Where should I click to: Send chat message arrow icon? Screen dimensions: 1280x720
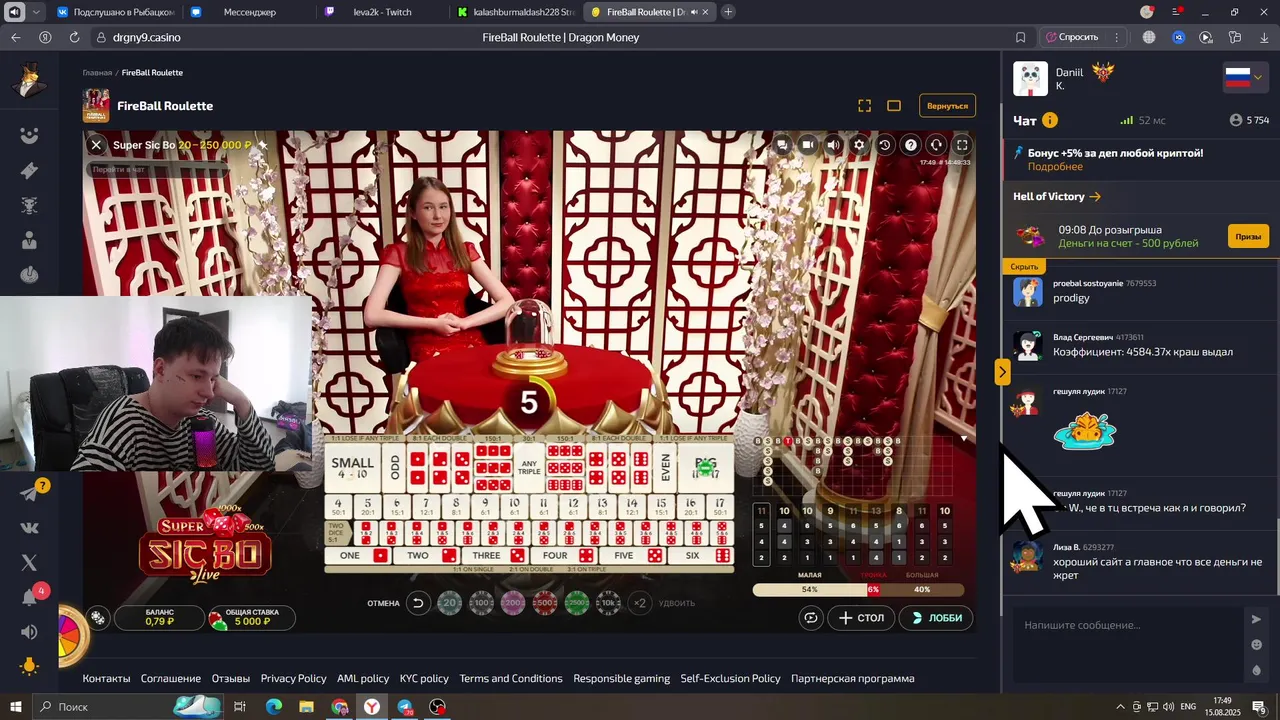coord(1256,619)
